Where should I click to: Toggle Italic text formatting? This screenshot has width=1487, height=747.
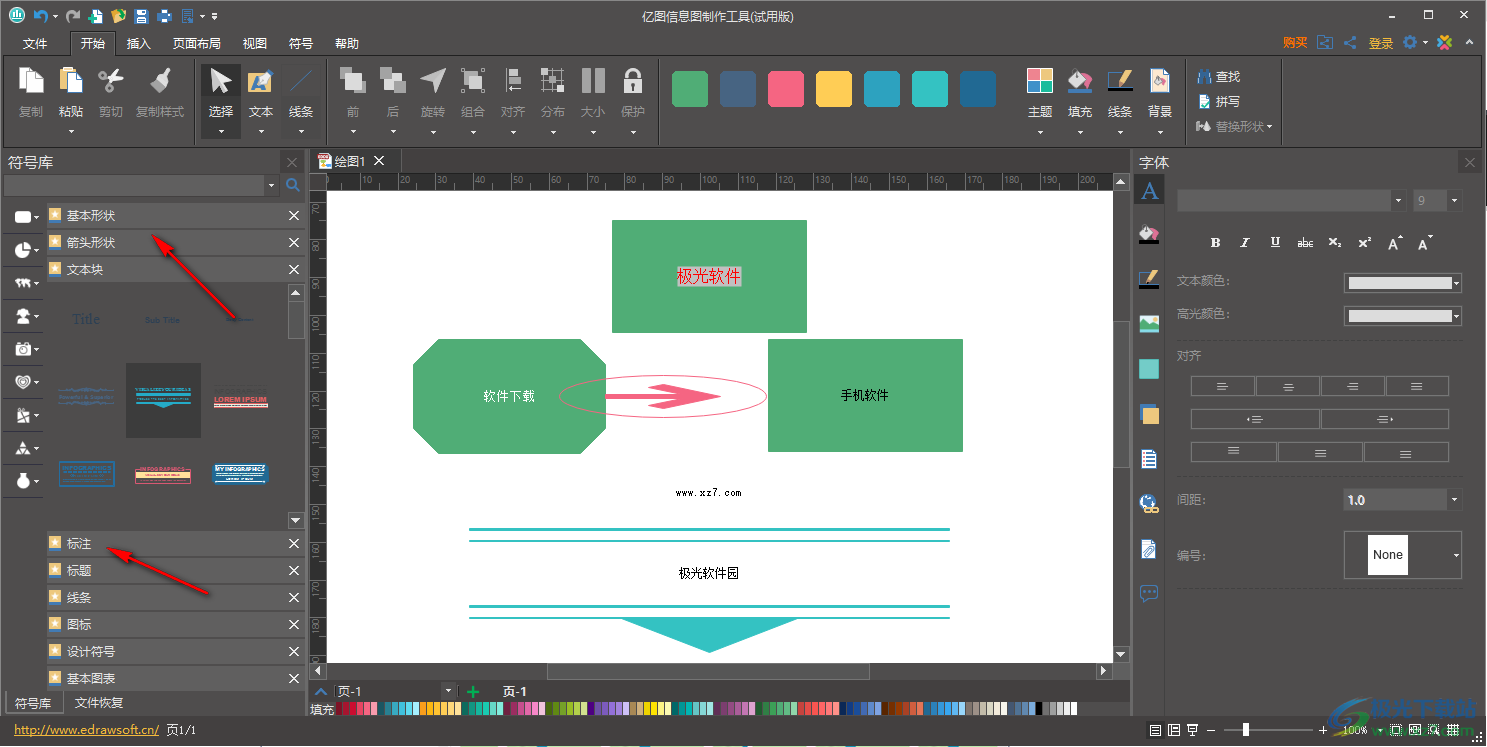coord(1245,243)
